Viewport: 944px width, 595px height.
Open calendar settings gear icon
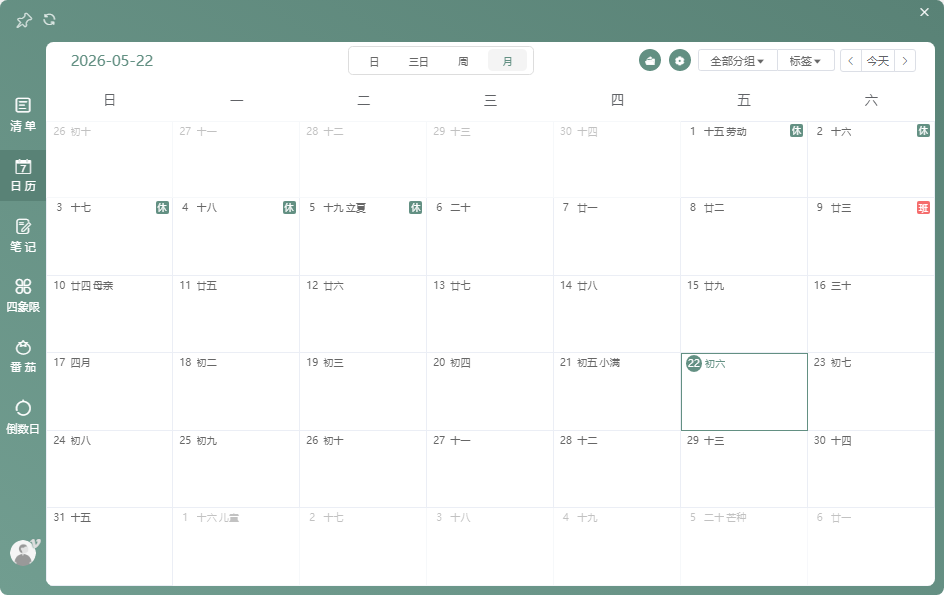pyautogui.click(x=680, y=60)
